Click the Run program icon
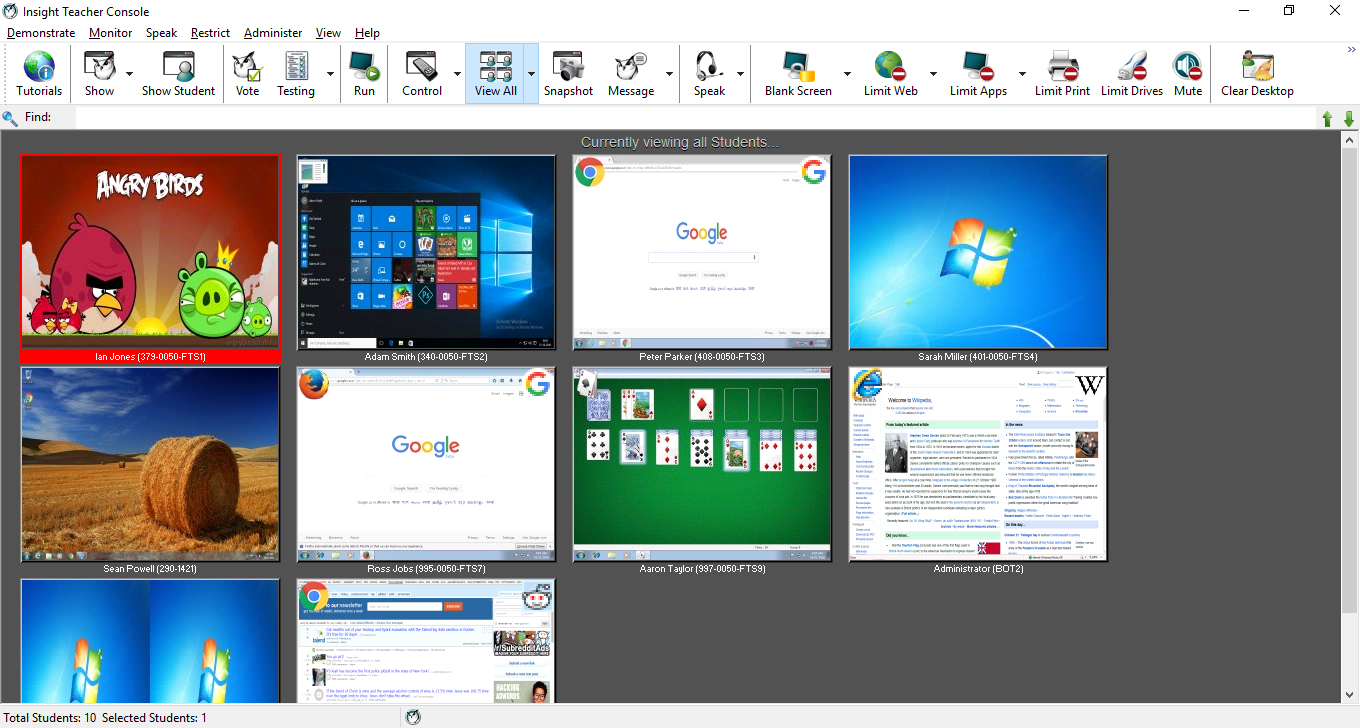 364,74
